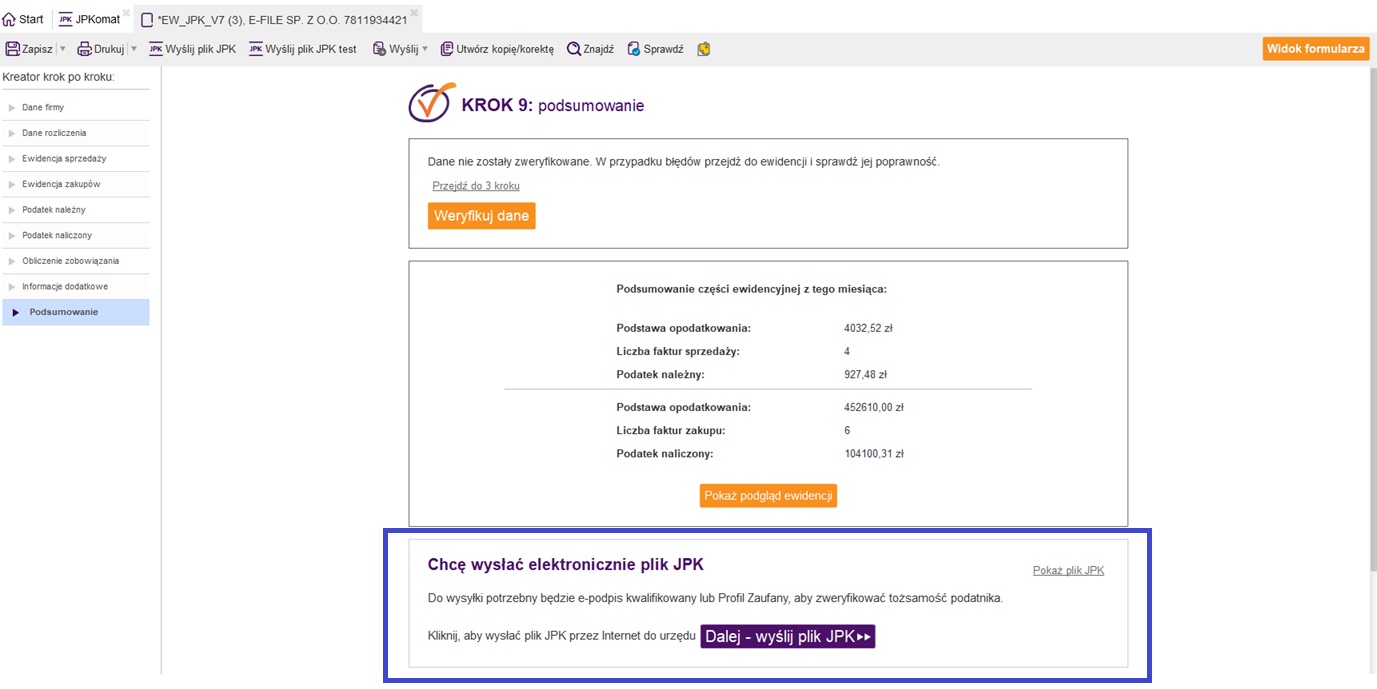Image resolution: width=1377 pixels, height=689 pixels.
Task: Switch to Widok formularza view
Action: 1315,49
